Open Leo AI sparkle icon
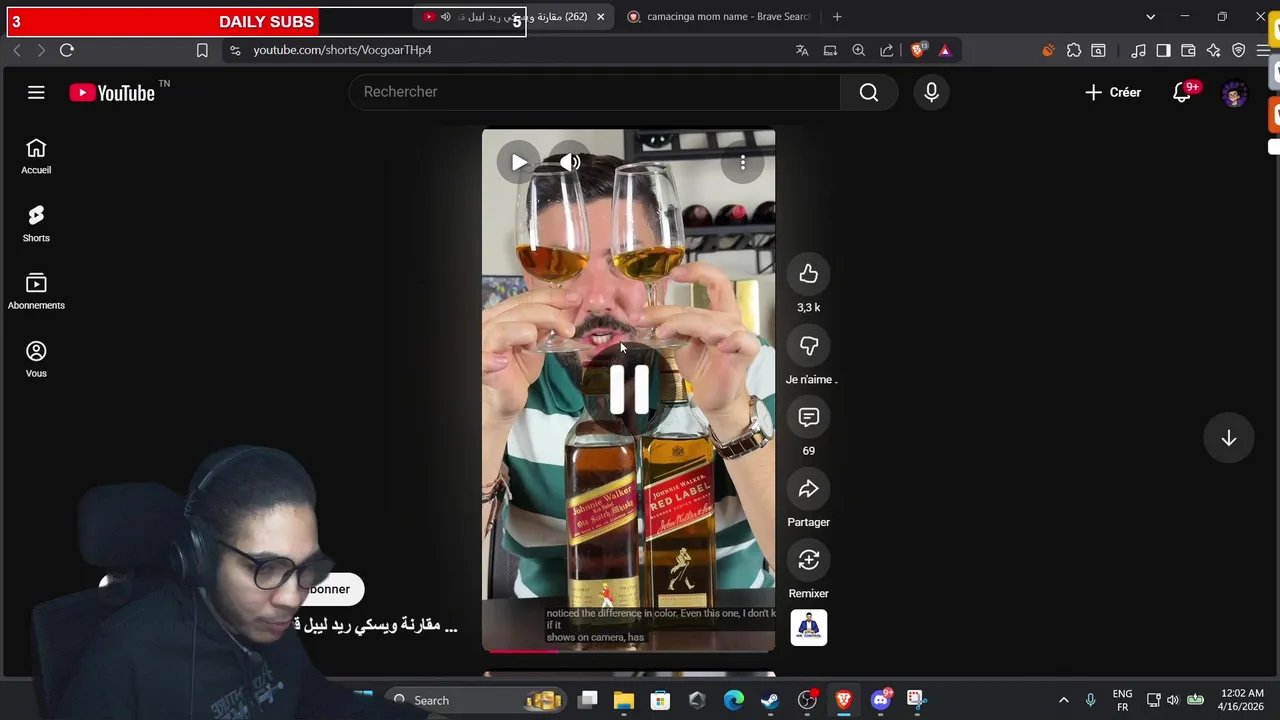1280x720 pixels. coord(1213,50)
